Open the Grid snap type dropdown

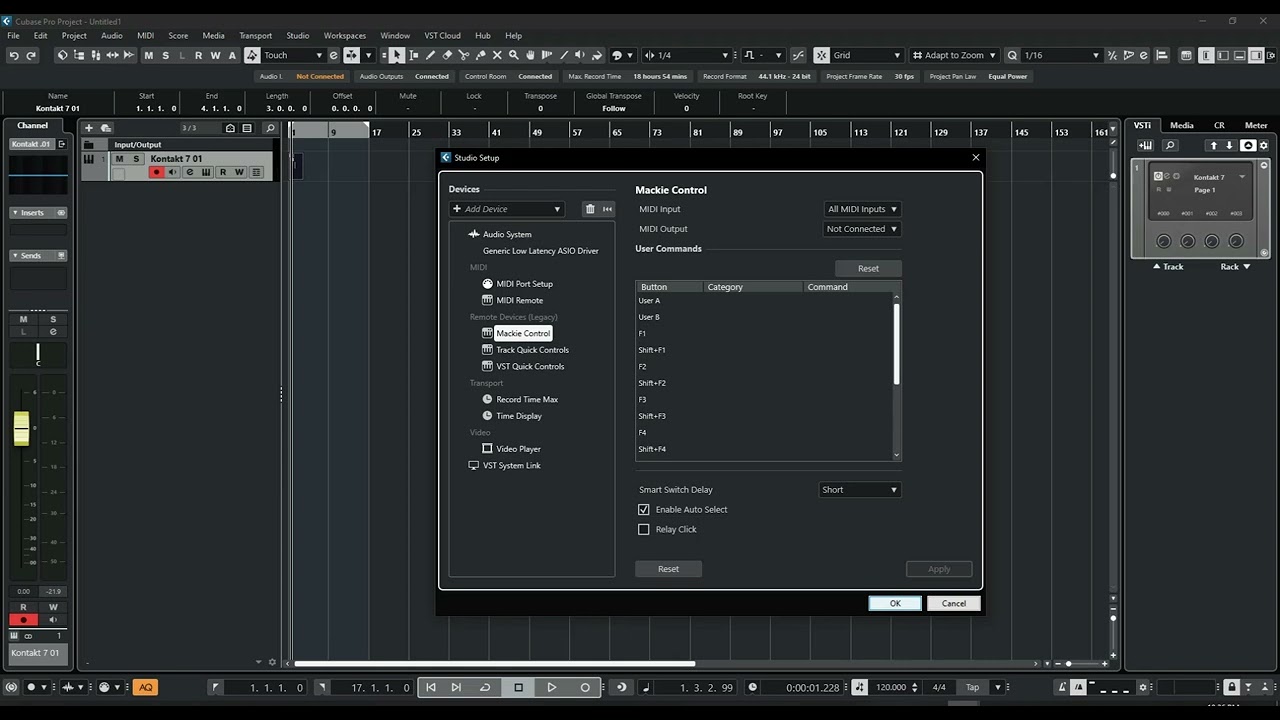867,55
